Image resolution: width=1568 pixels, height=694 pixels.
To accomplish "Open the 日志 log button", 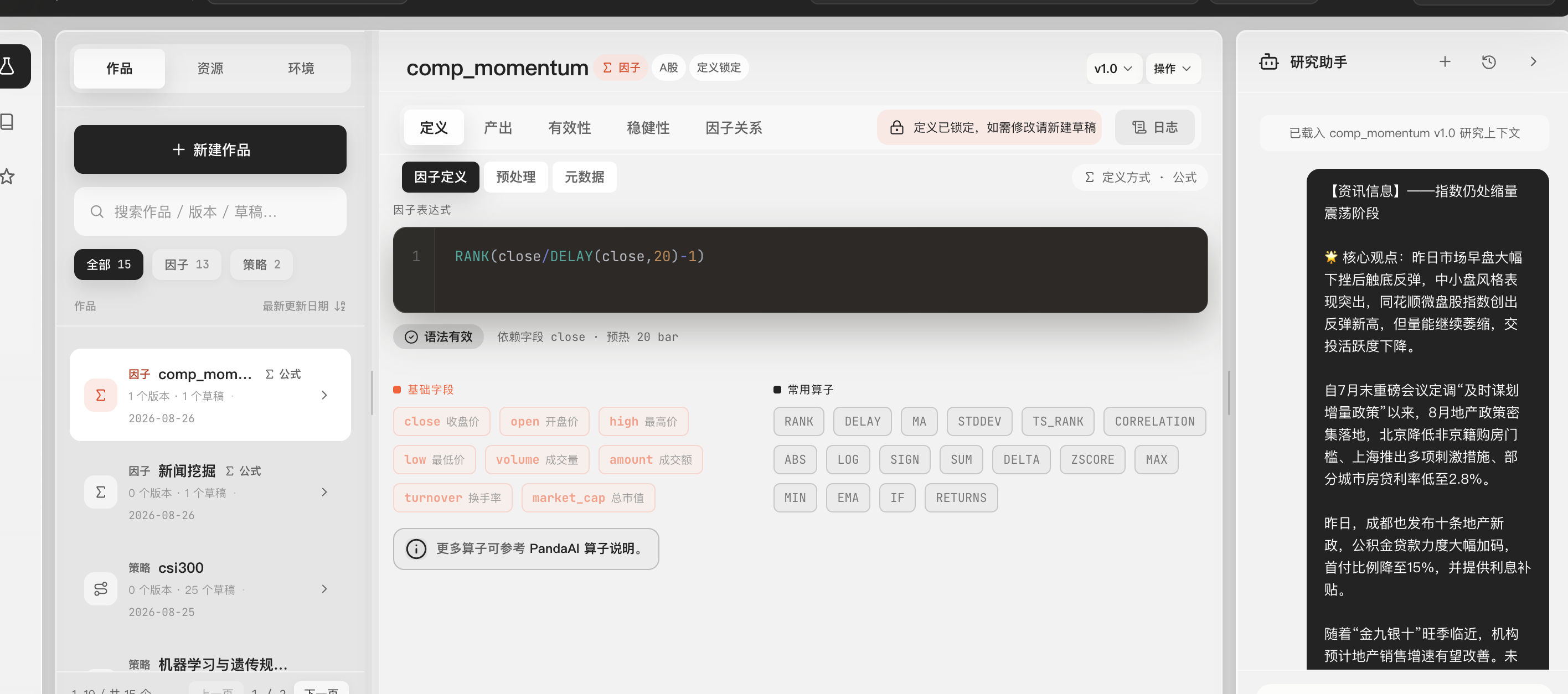I will 1154,128.
